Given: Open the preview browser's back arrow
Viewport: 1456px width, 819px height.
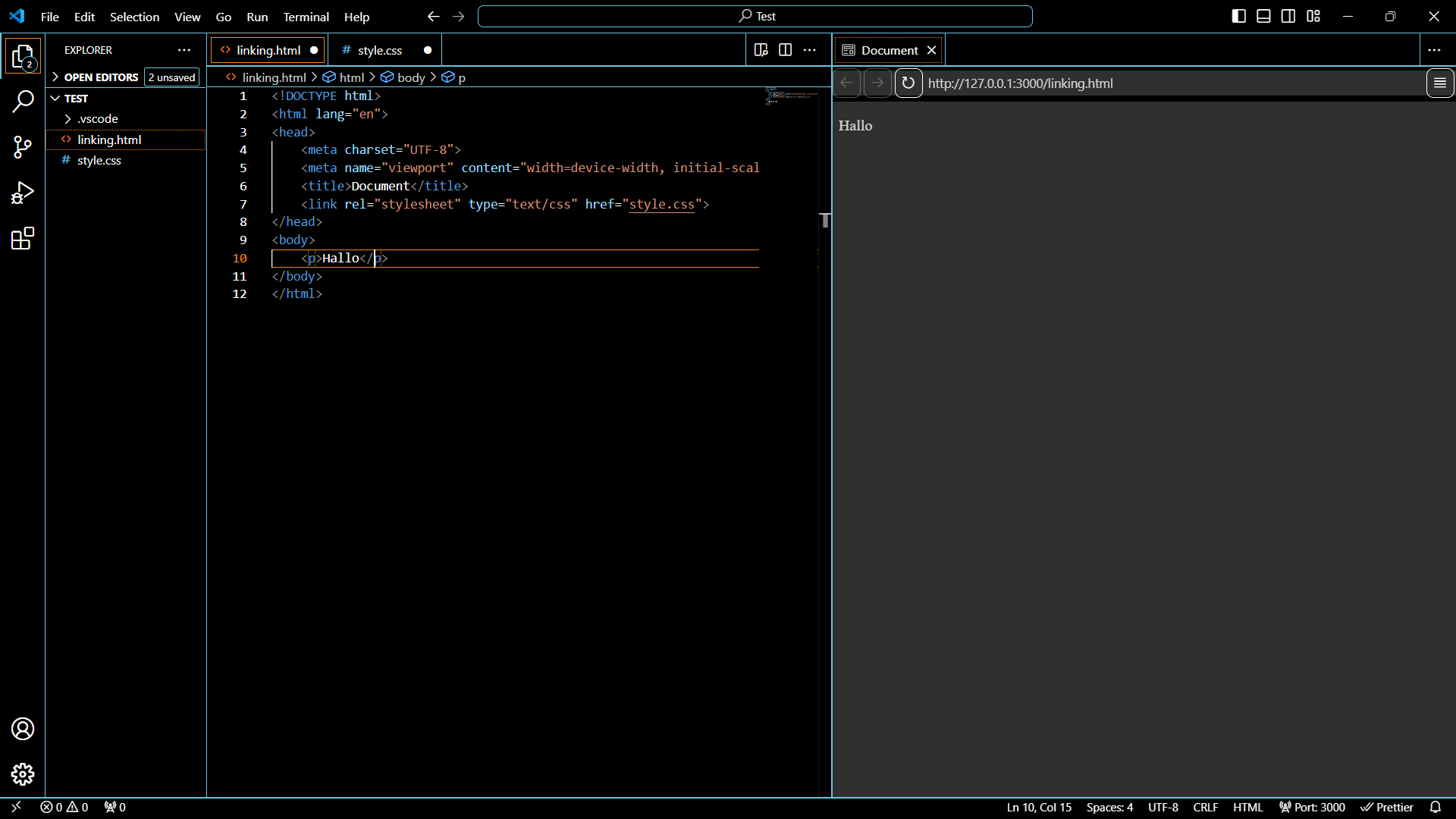Looking at the screenshot, I should point(846,83).
